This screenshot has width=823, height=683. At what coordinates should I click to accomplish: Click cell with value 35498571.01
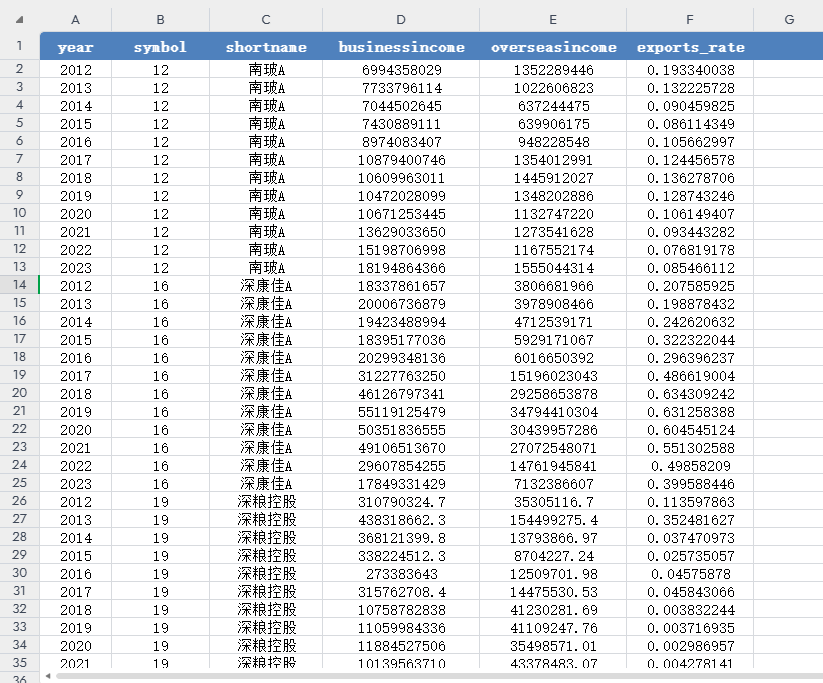(553, 646)
